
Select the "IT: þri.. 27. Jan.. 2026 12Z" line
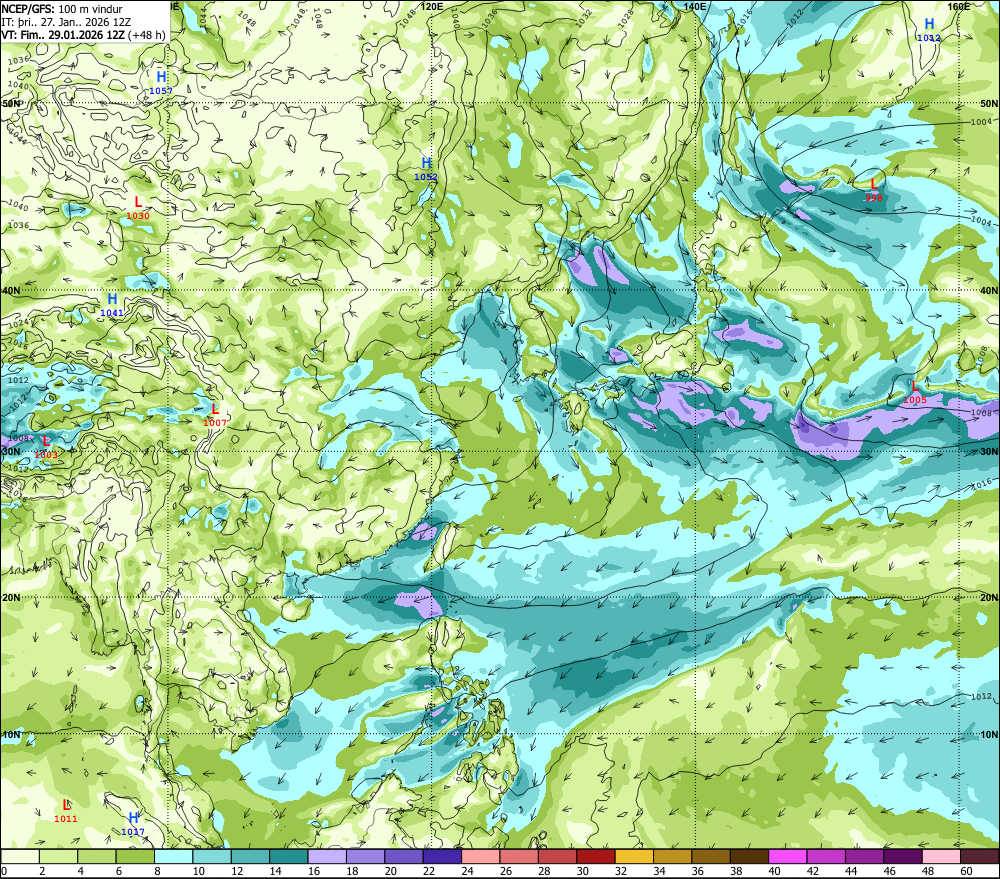66,22
